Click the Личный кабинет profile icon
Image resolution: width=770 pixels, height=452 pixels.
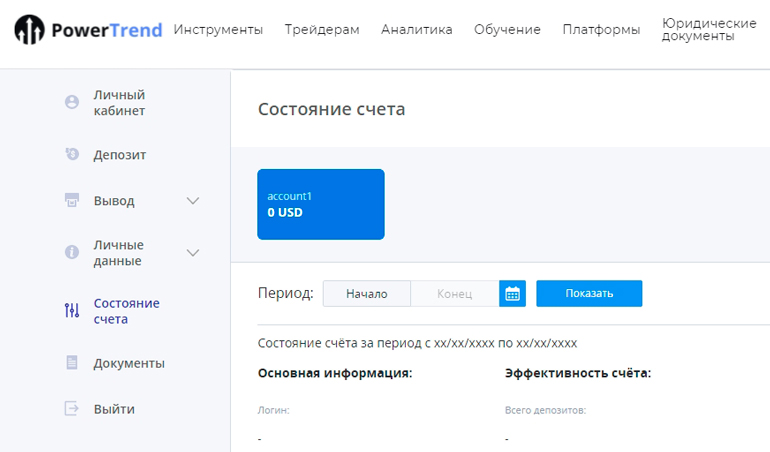(x=72, y=102)
